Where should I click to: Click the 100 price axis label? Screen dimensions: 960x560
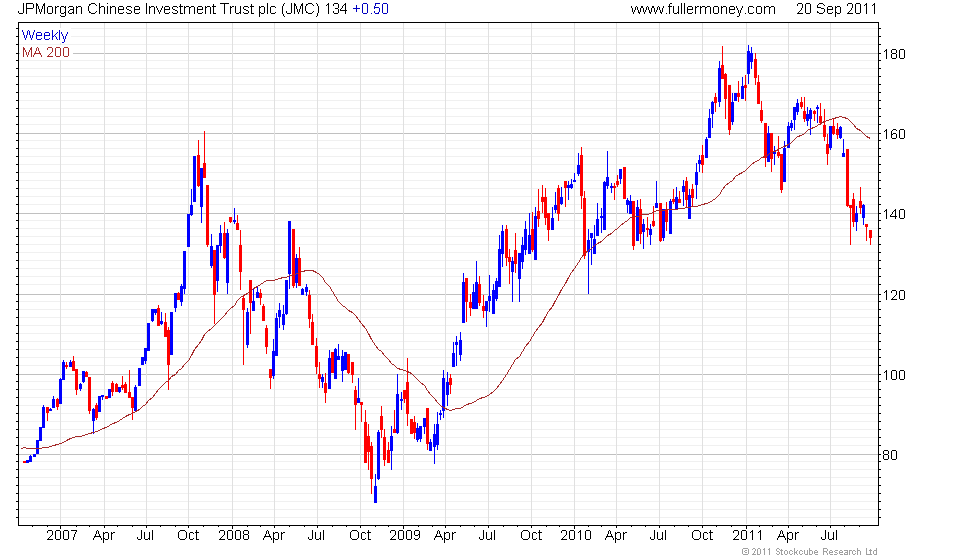[894, 375]
